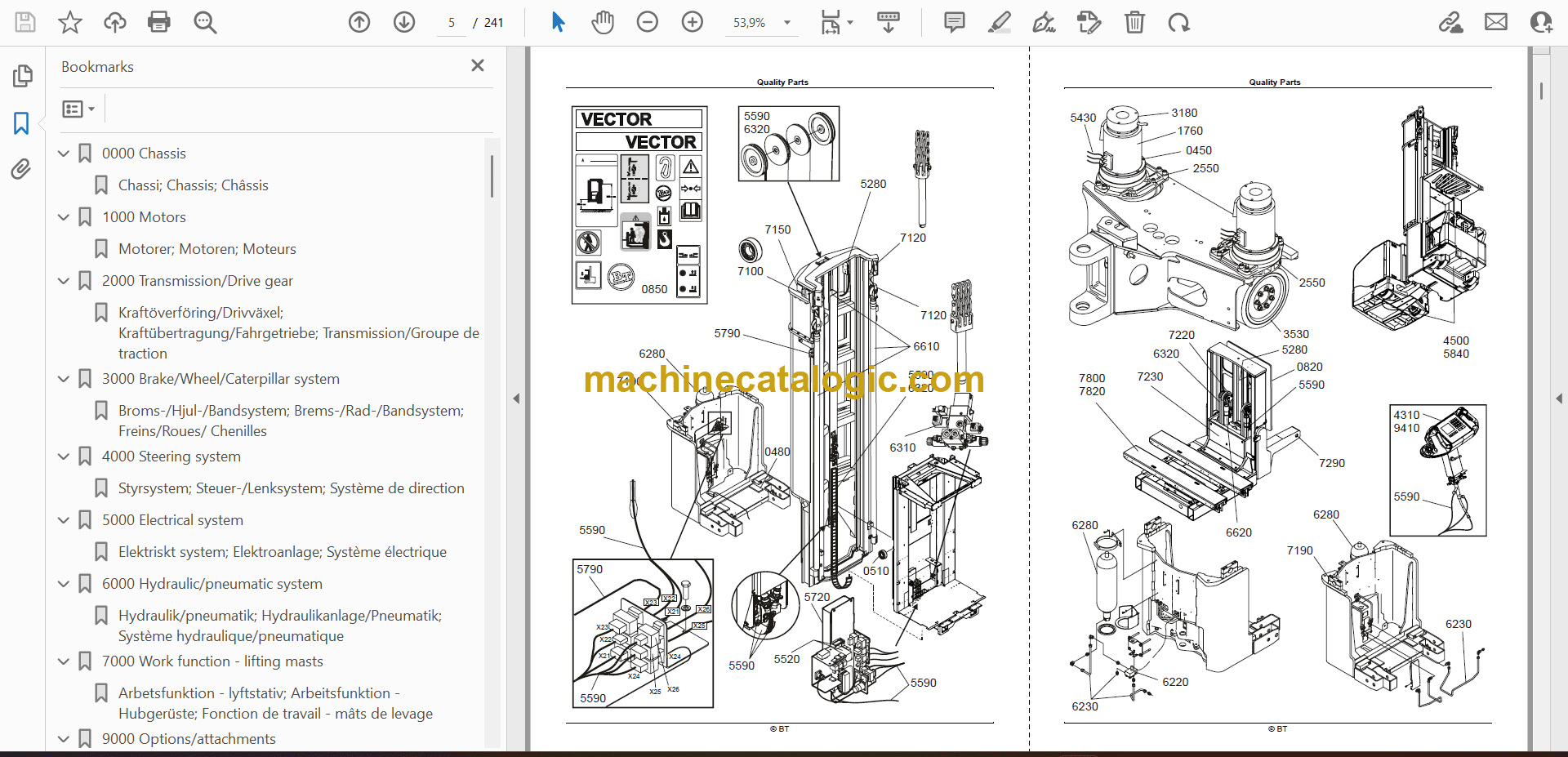
Task: Select the Broms-/Hjul-/Bandsystem bookmark
Action: (291, 421)
